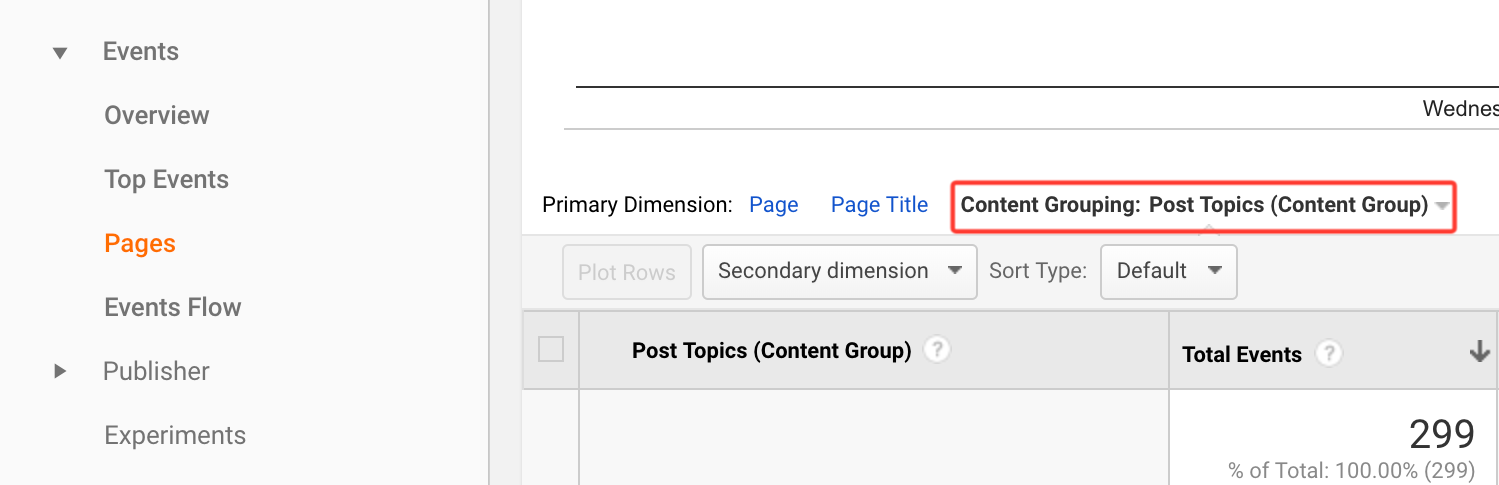Click Total Events column header

pos(1242,354)
